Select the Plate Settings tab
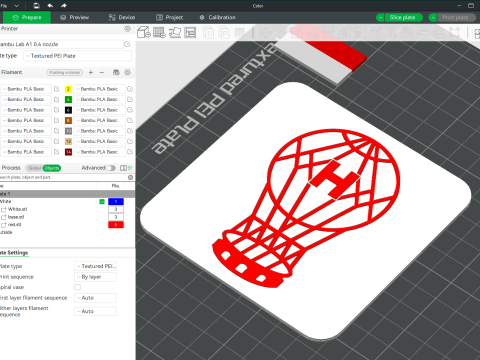 point(14,253)
